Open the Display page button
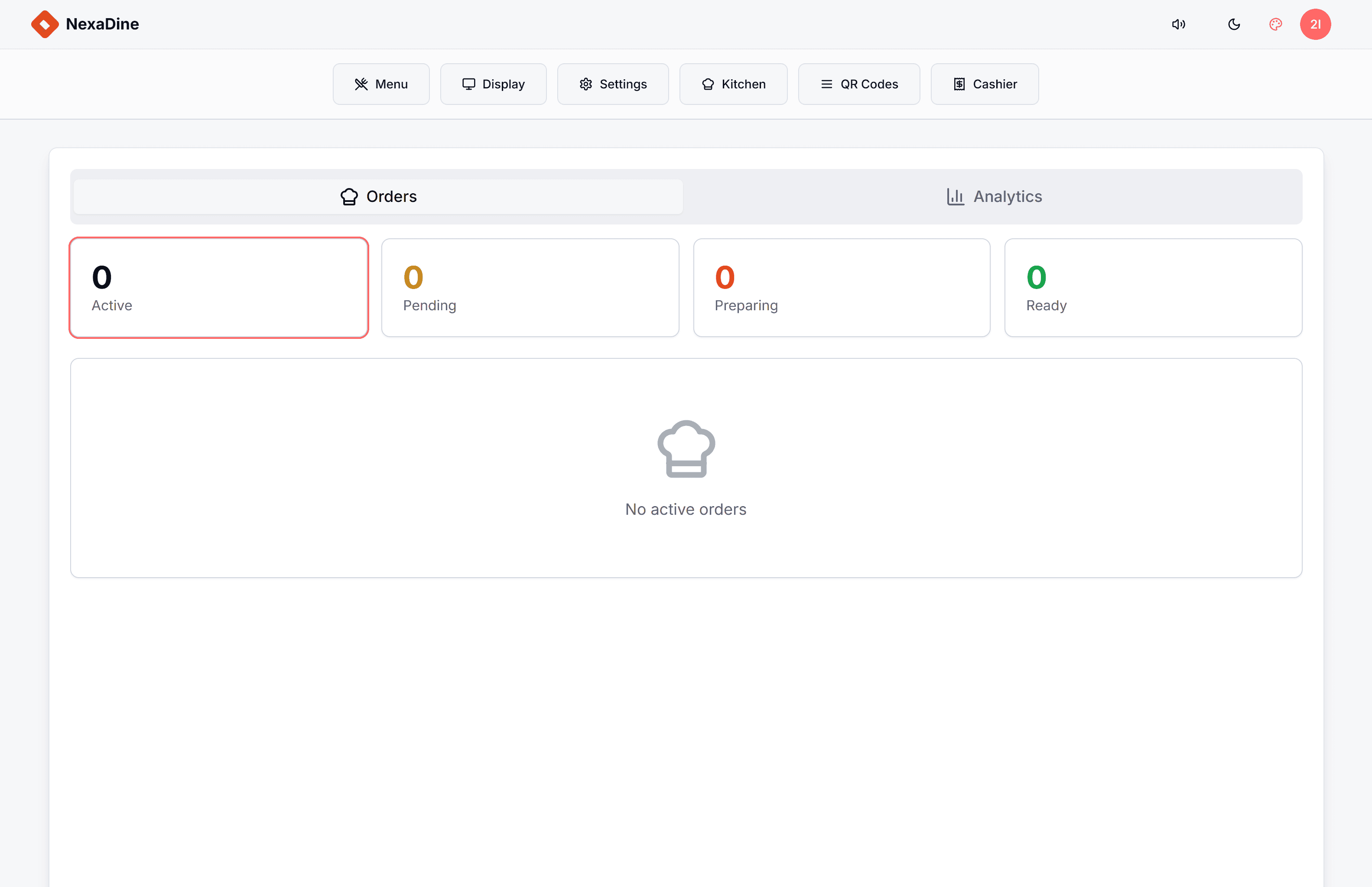 tap(494, 84)
